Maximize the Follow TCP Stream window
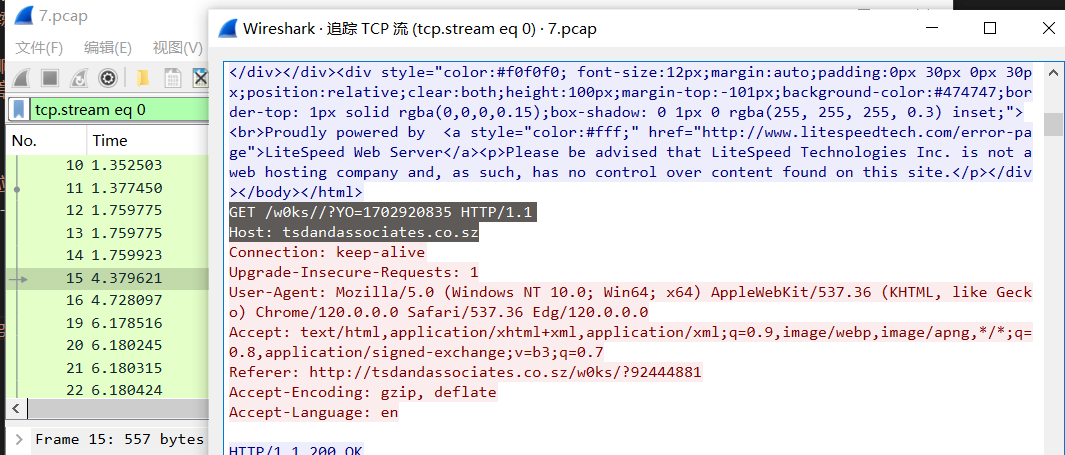 click(x=989, y=28)
